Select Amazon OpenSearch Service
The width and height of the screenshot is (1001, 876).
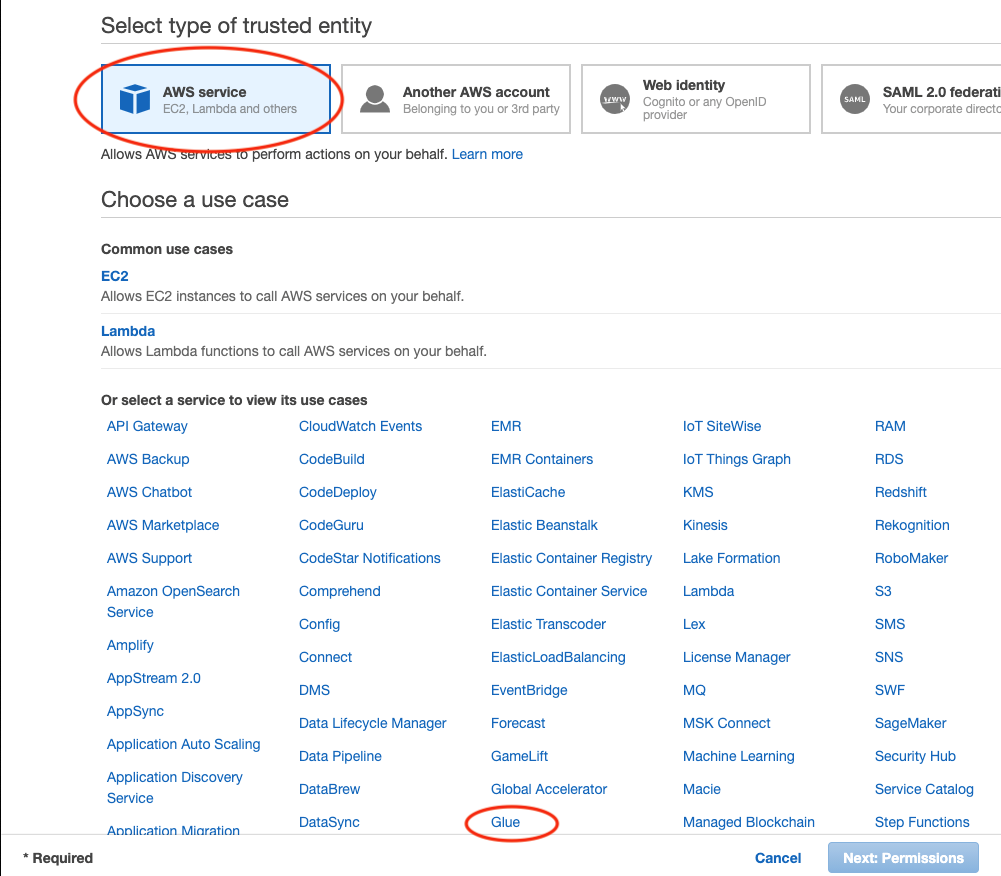173,601
